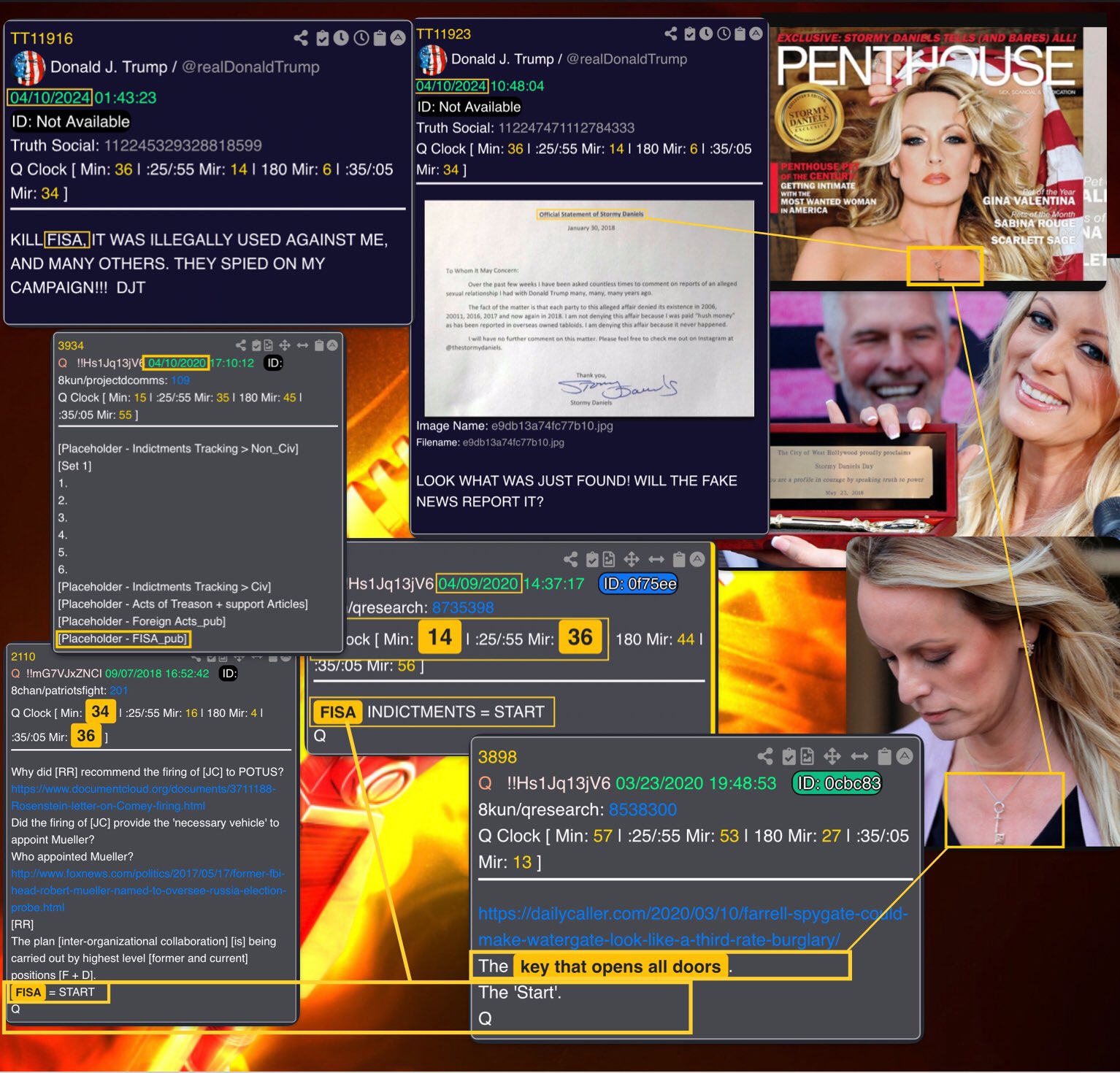
Task: Click the clipboard-check icon on post 3934
Action: [x=257, y=345]
